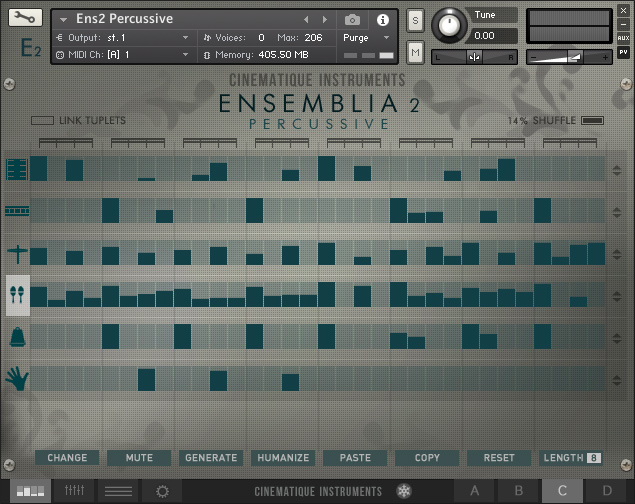Toggle the last tuplet bracket above grid
Screen dimensions: 635x504
[570, 142]
